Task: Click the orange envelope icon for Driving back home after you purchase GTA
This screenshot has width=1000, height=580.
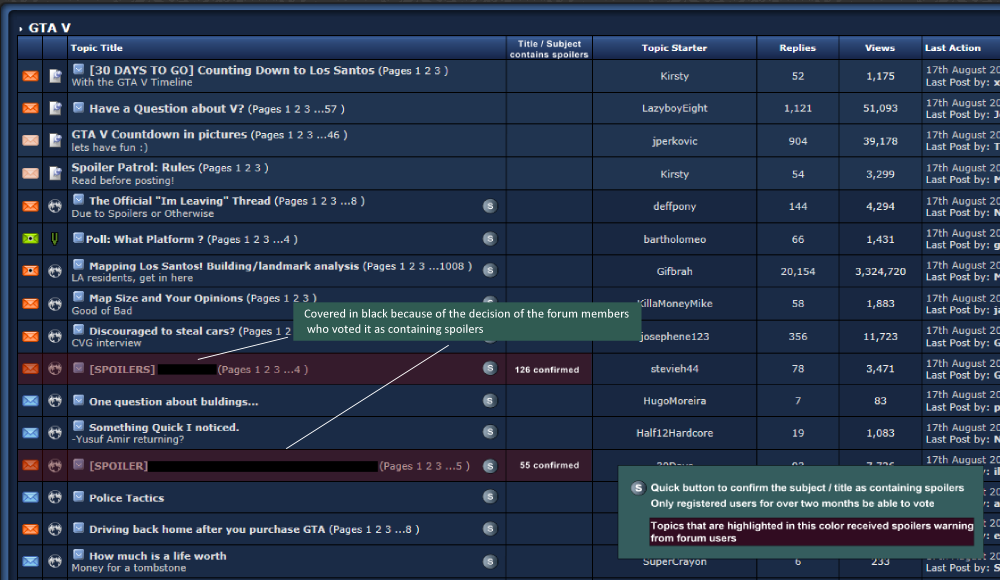Action: click(x=30, y=529)
